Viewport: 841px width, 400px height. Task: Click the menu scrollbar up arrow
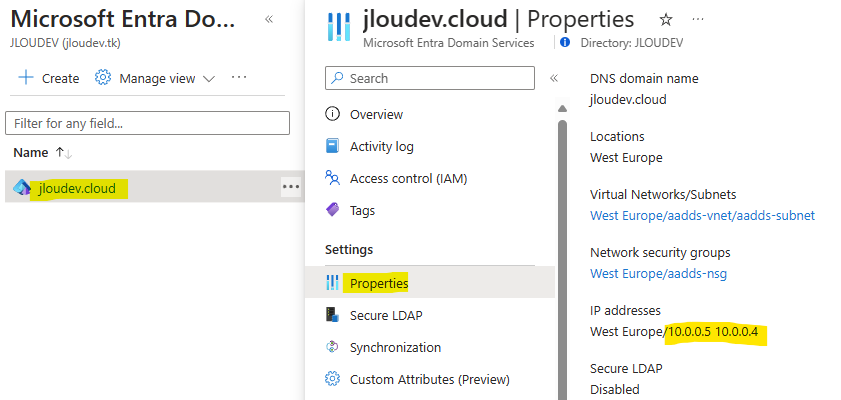(562, 109)
